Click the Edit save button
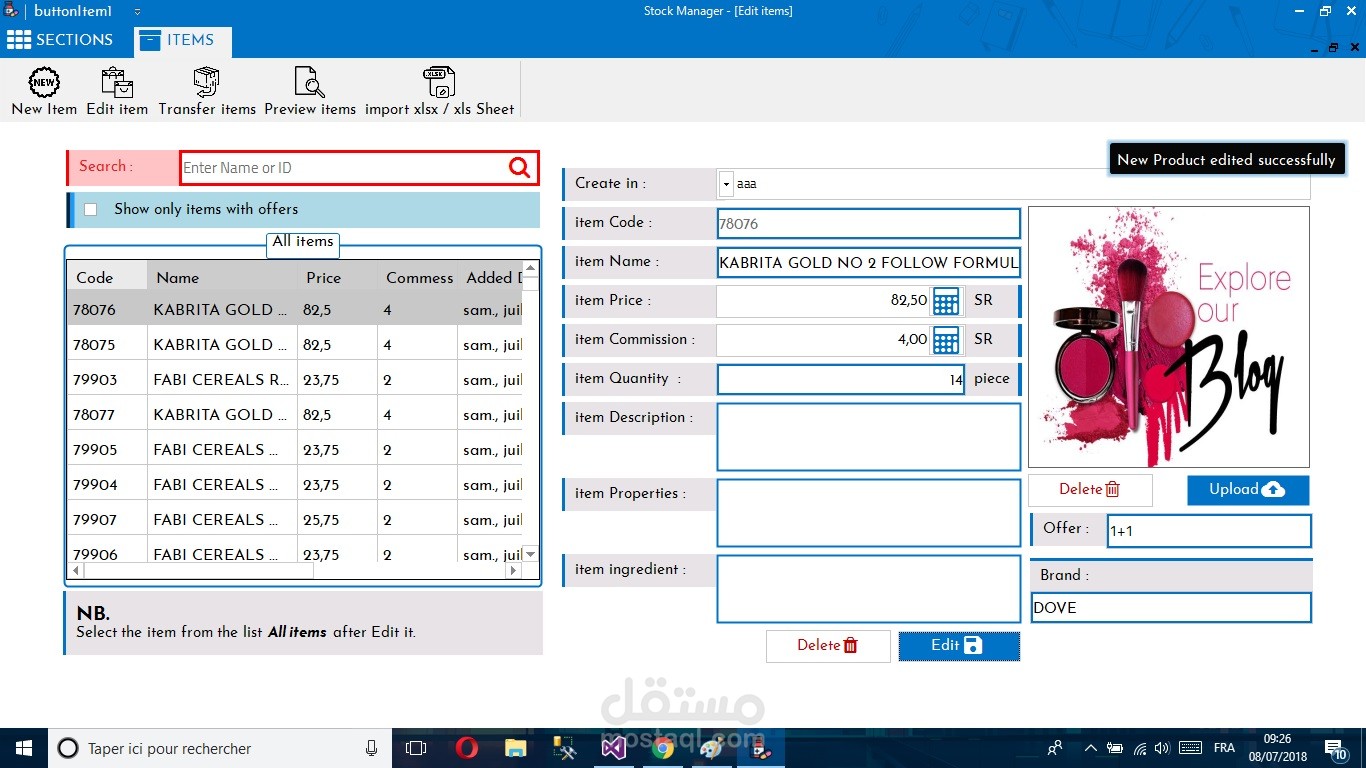 pos(959,646)
